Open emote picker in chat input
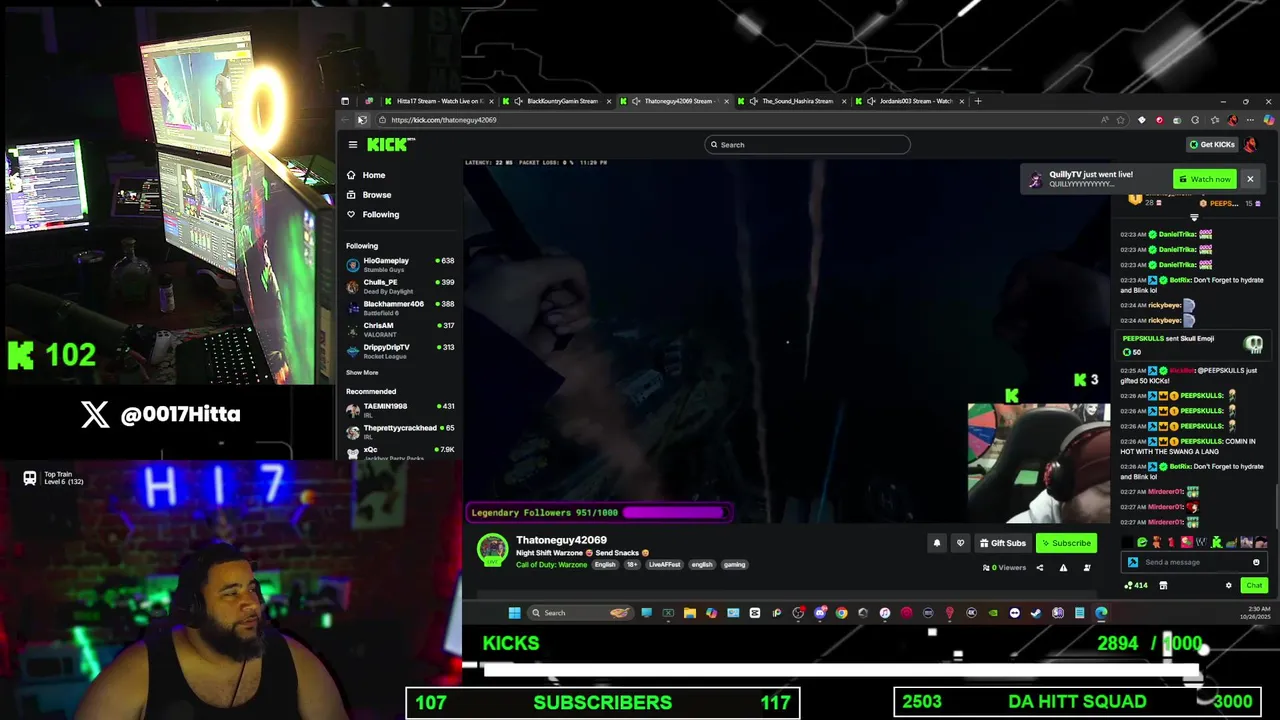 tap(1256, 562)
